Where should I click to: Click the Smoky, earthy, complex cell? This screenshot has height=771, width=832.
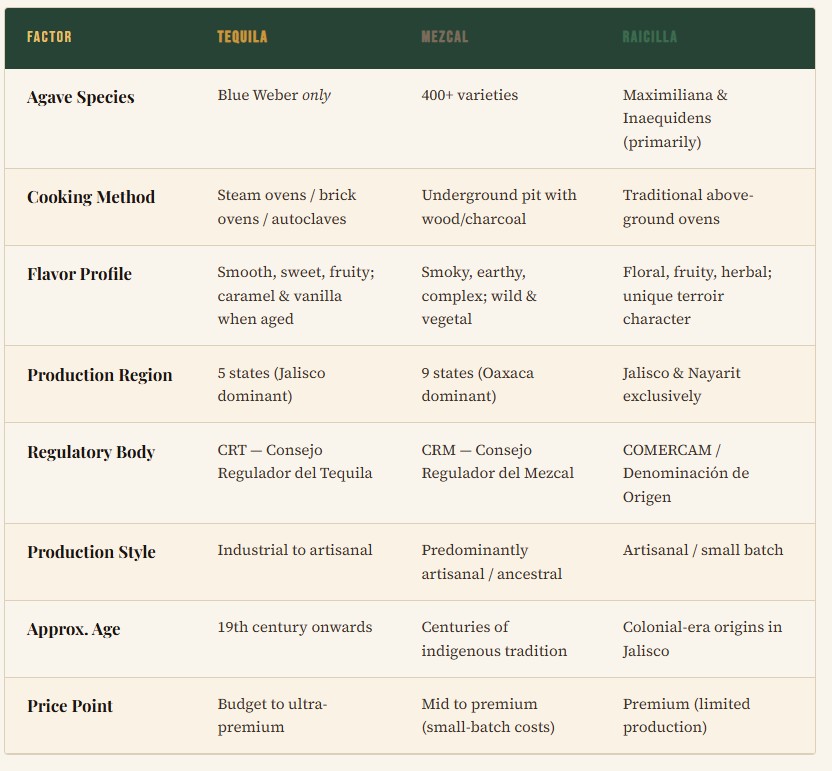pos(479,296)
